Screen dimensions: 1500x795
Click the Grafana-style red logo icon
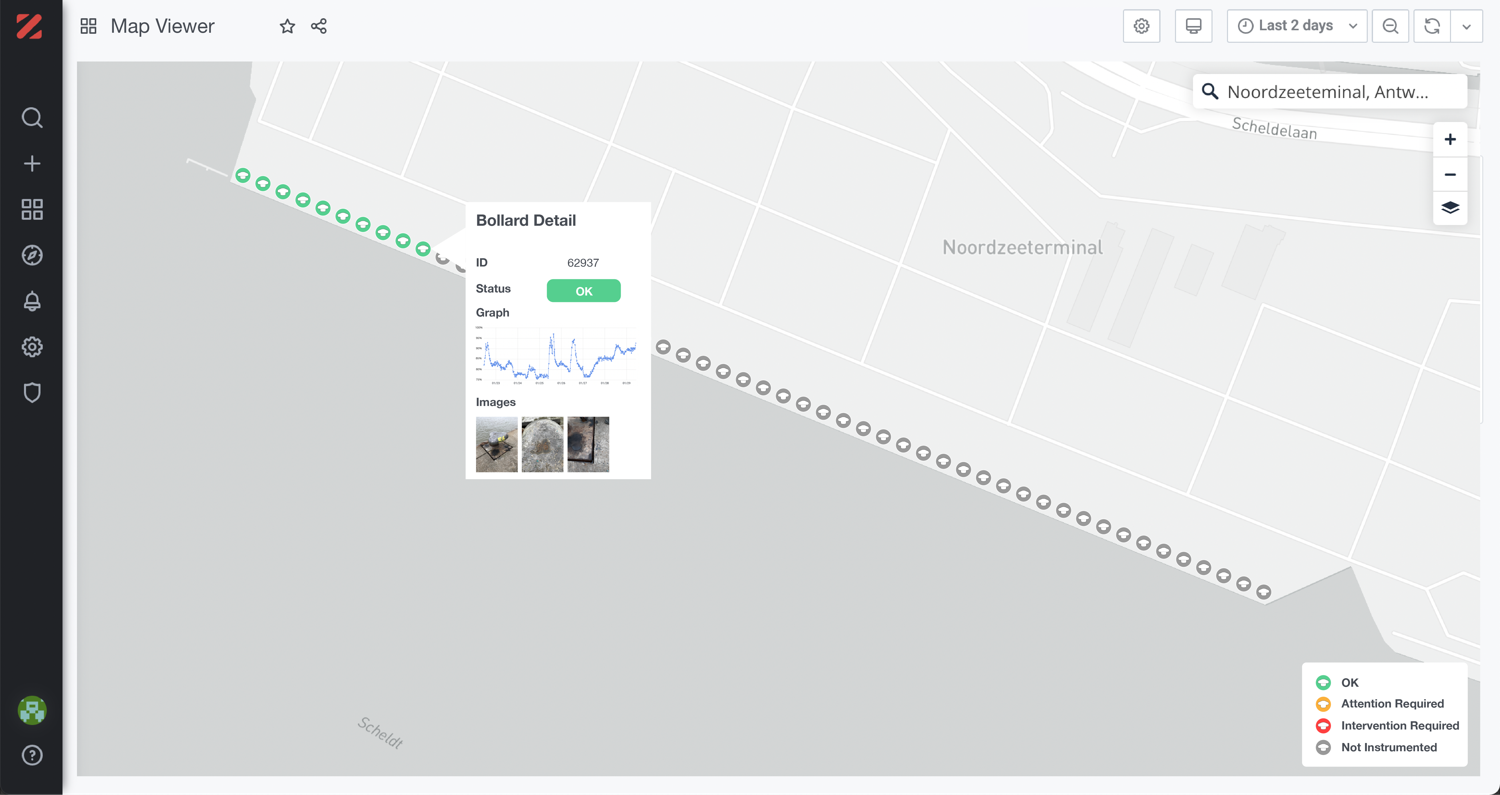[29, 26]
